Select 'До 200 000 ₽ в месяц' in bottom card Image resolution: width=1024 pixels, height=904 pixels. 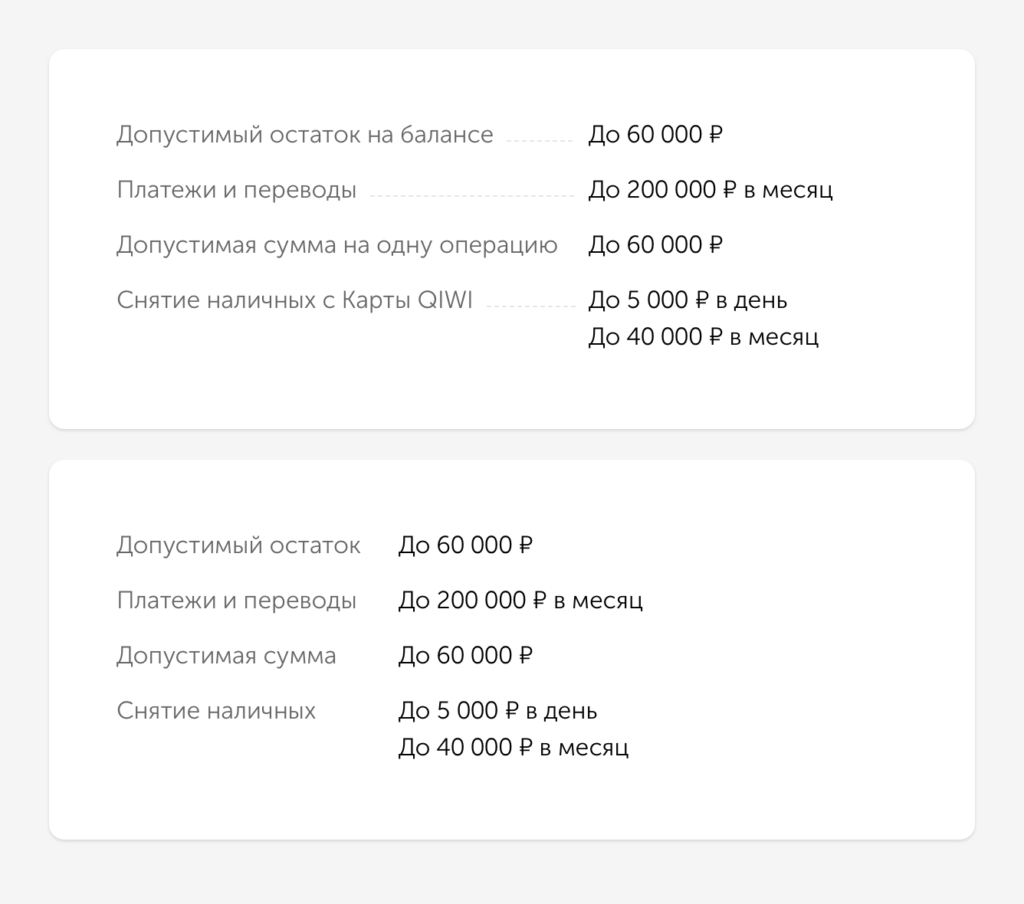pos(520,601)
